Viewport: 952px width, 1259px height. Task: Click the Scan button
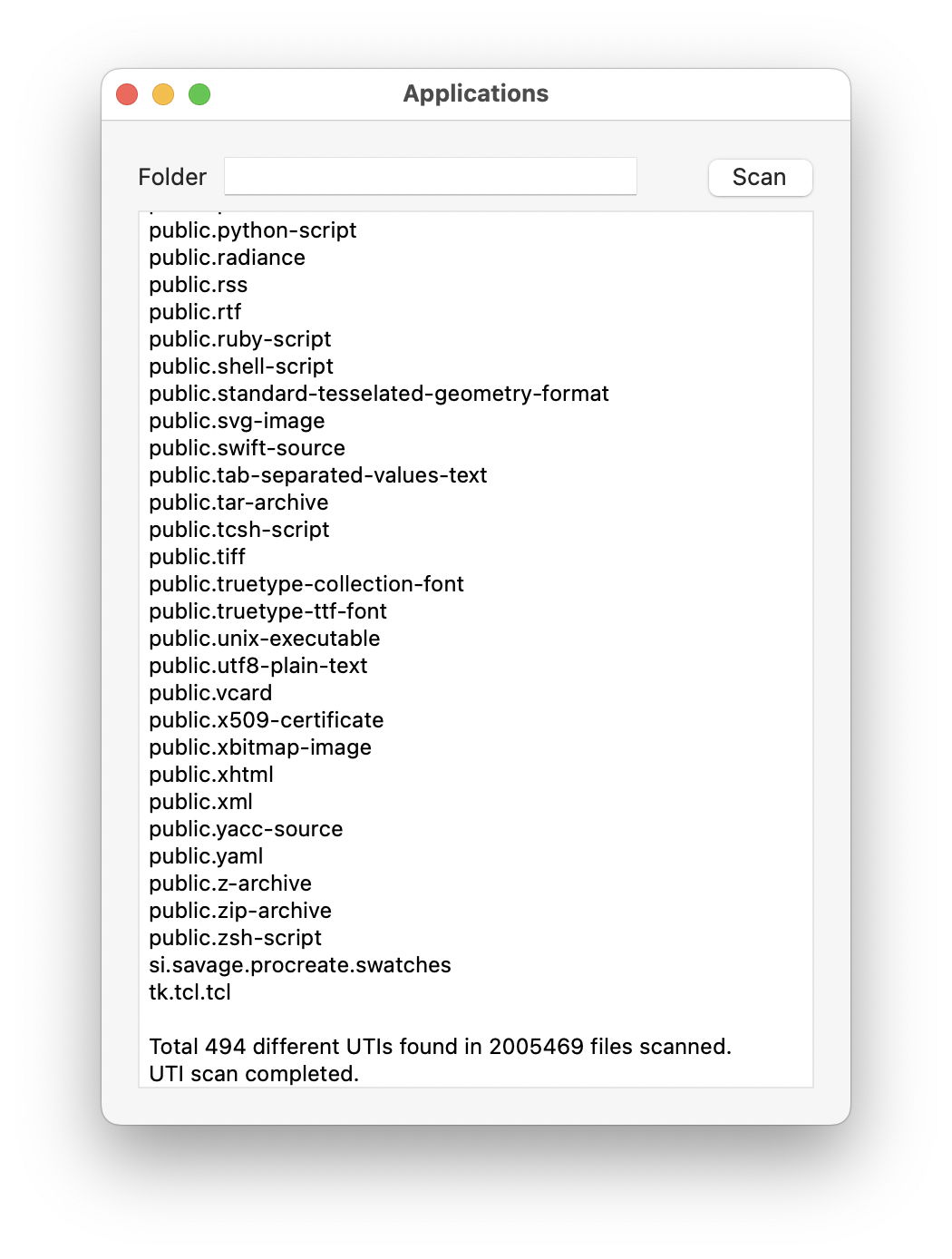pos(760,177)
